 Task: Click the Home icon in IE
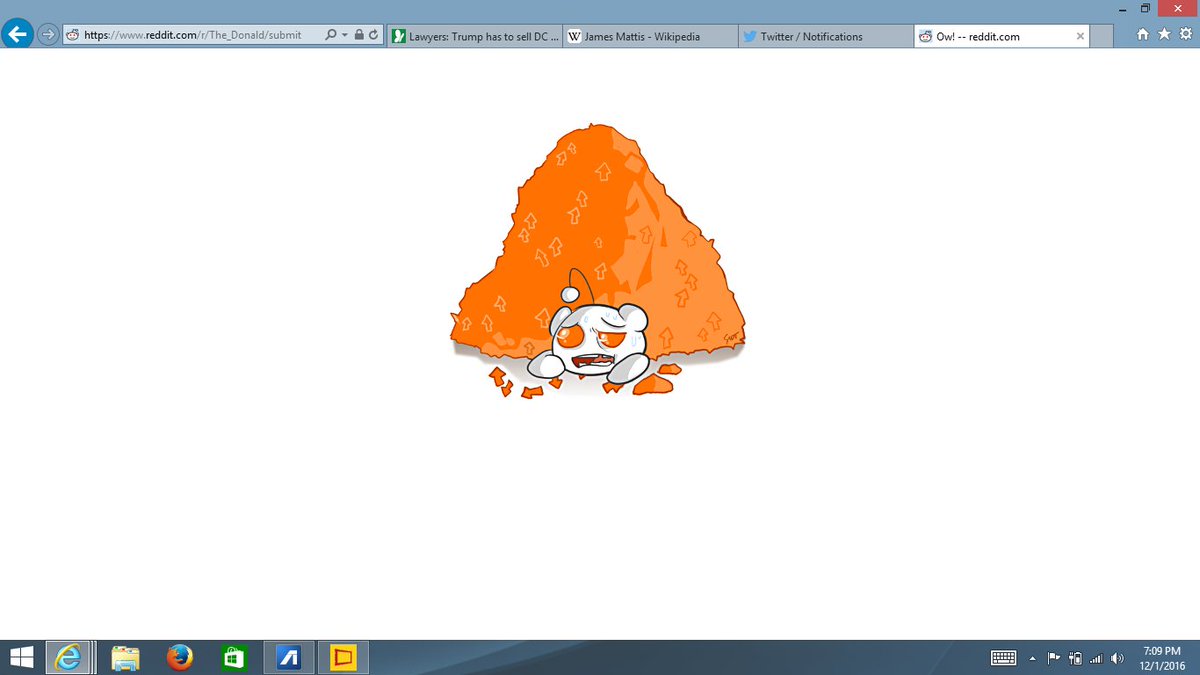[1143, 35]
